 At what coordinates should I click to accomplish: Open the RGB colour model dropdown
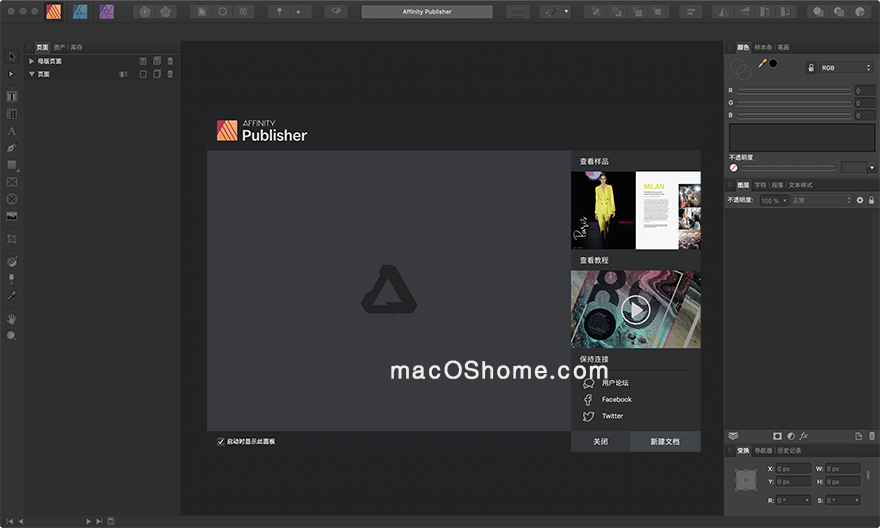coord(846,68)
